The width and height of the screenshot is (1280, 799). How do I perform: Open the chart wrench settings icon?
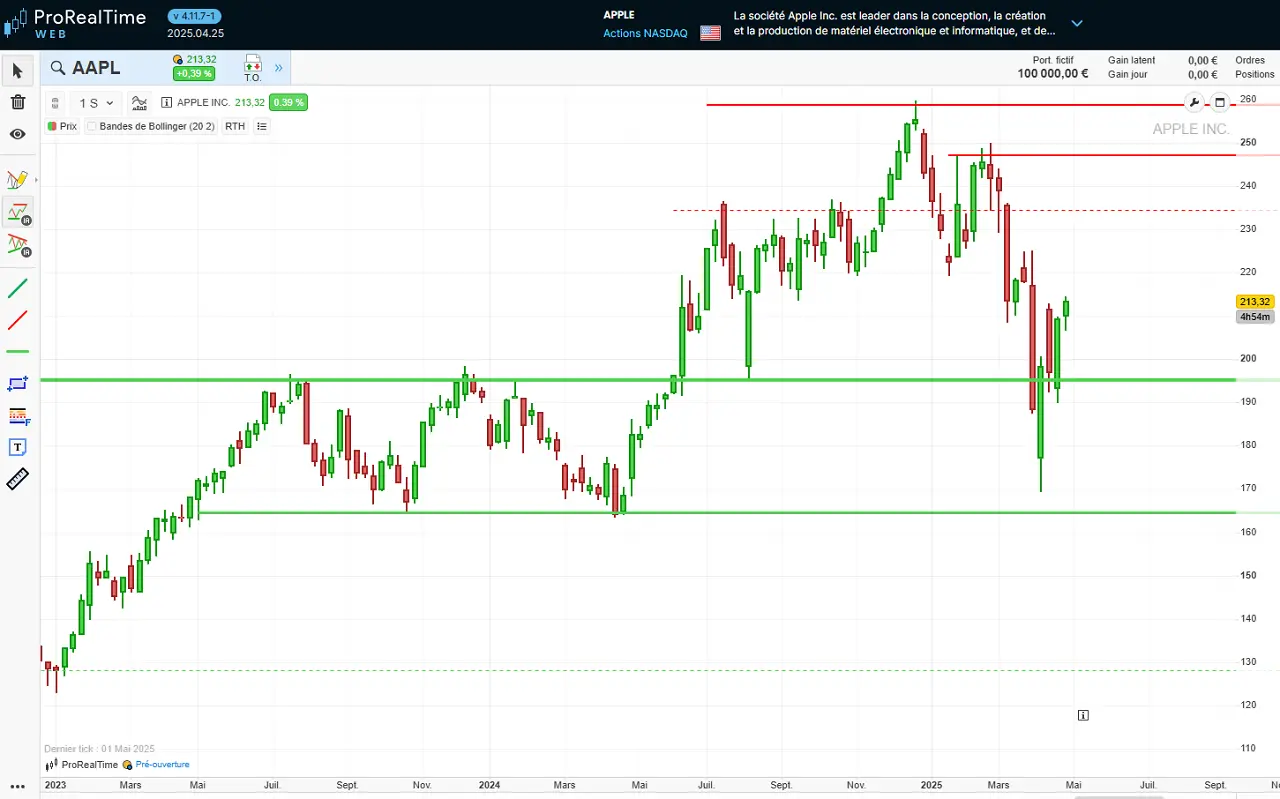click(x=1194, y=103)
